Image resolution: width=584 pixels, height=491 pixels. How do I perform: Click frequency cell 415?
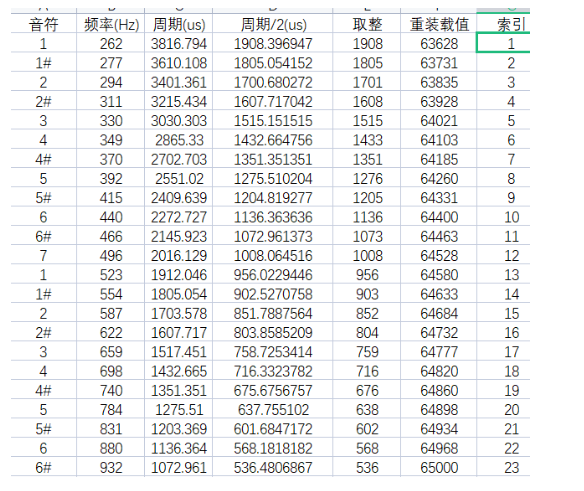pos(111,197)
